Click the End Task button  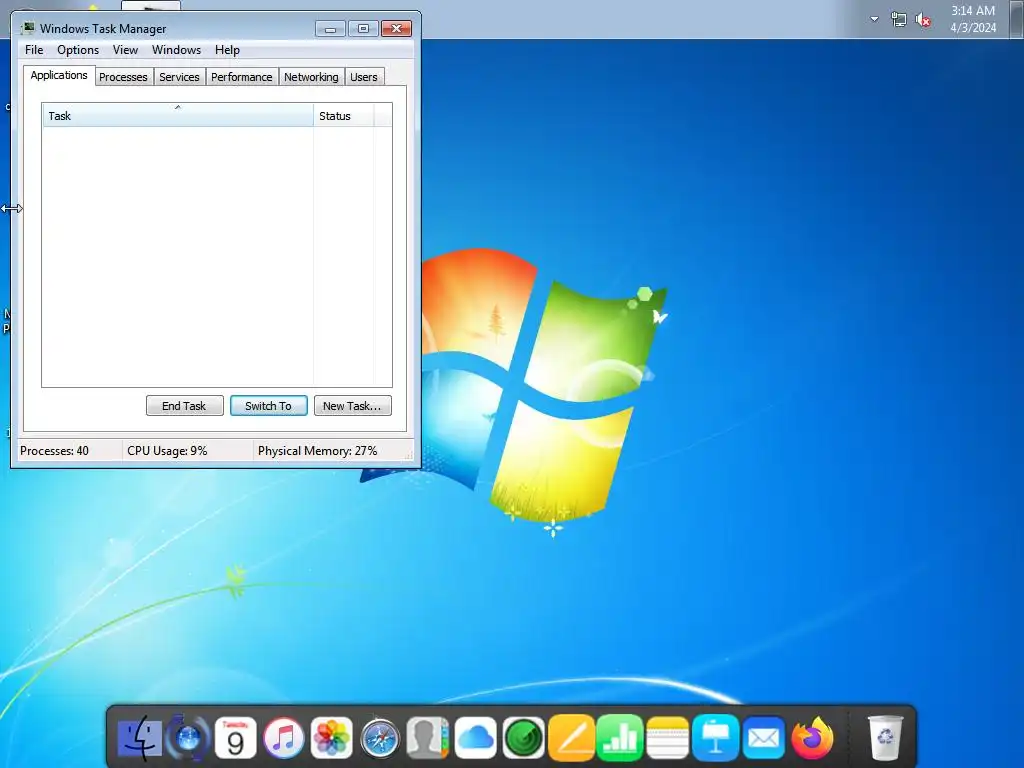coord(184,406)
